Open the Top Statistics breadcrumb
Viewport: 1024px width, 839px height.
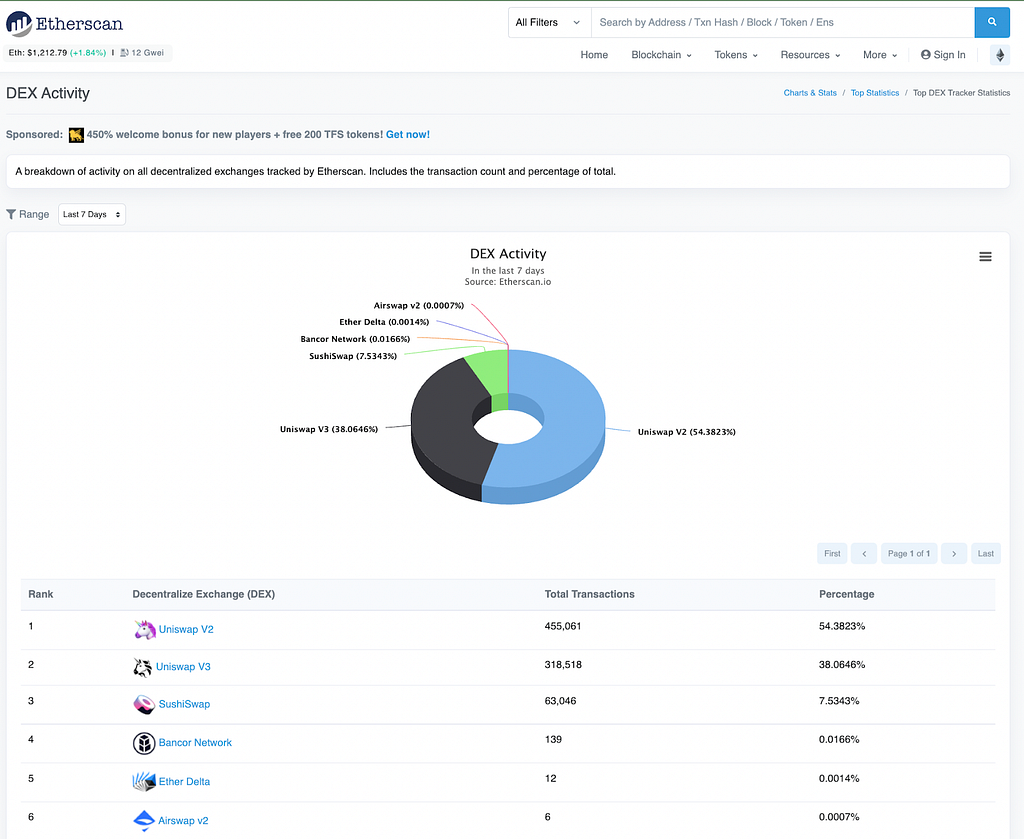pos(874,93)
